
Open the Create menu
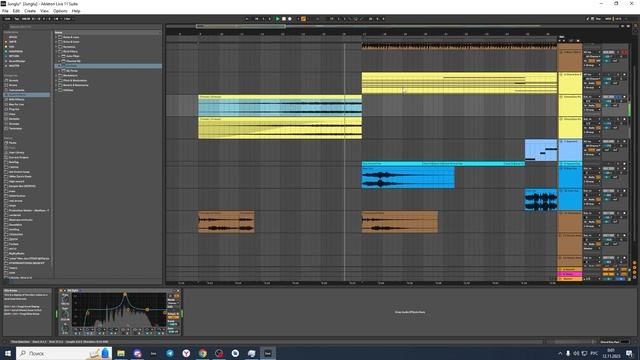point(30,11)
